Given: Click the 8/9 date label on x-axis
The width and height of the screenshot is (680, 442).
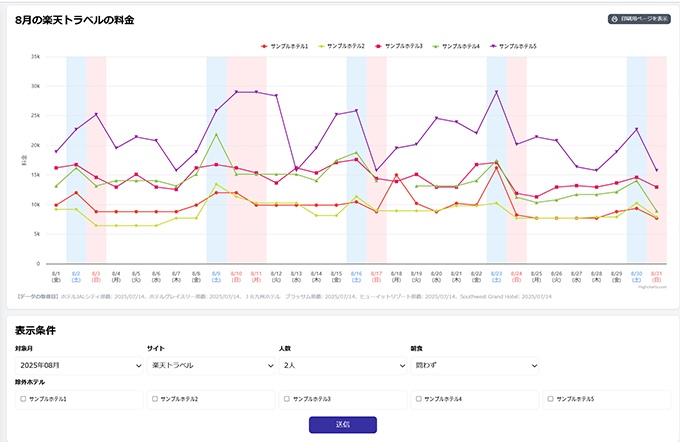Looking at the screenshot, I should tap(216, 275).
